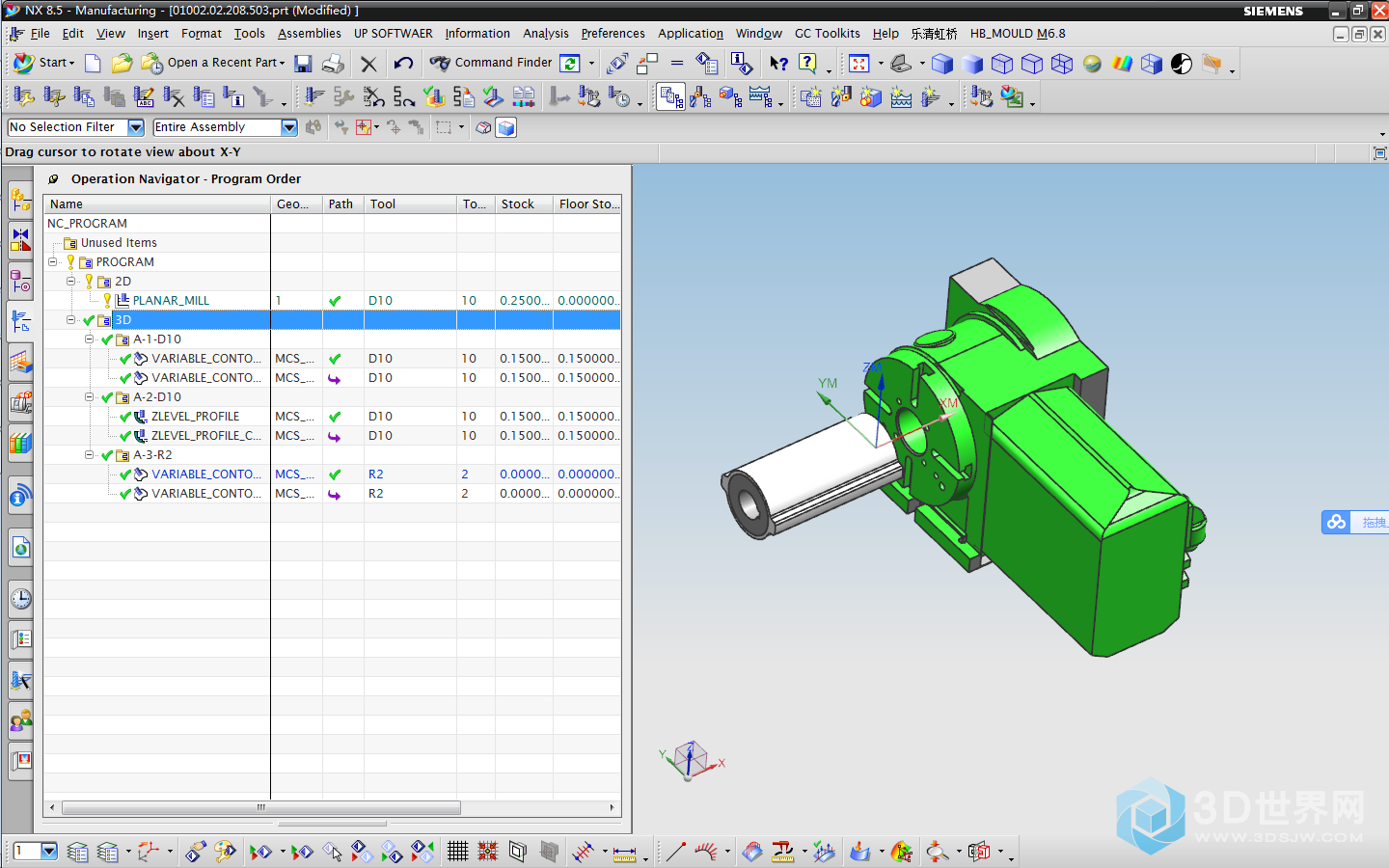Collapse the A-3-R2 group
Image resolution: width=1389 pixels, height=868 pixels.
(89, 454)
